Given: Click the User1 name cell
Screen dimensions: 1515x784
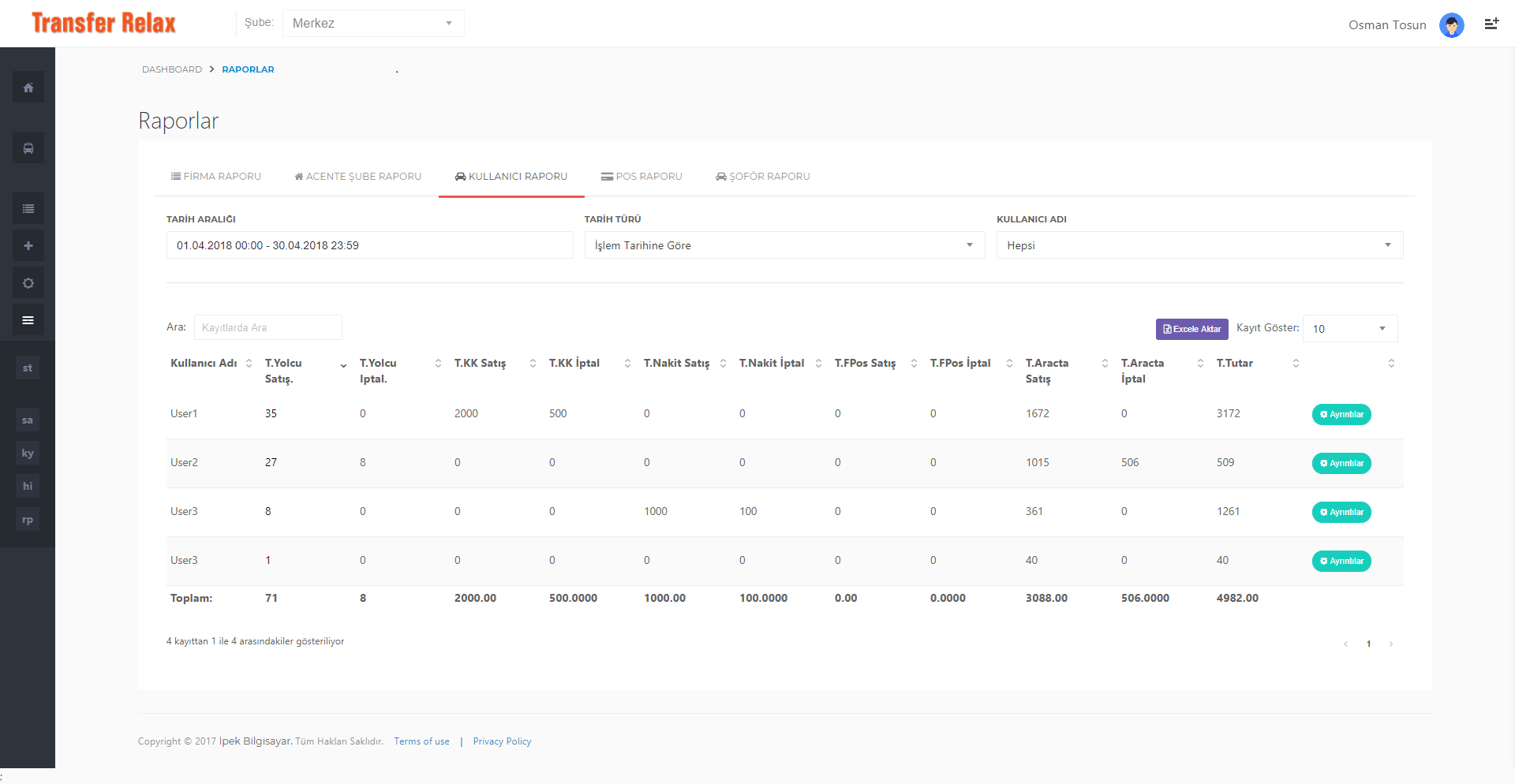Looking at the screenshot, I should (184, 413).
